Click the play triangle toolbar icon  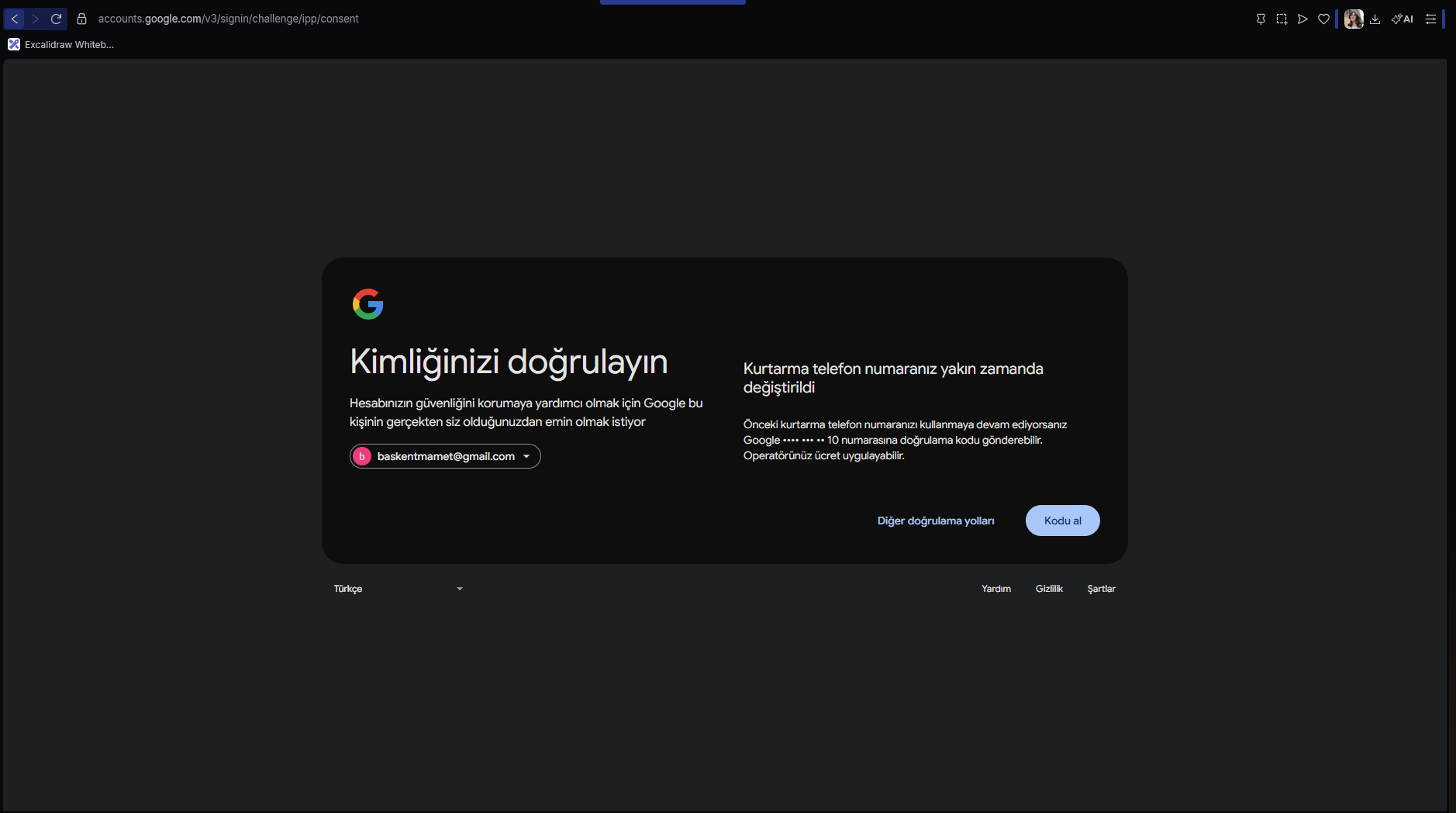(x=1302, y=19)
